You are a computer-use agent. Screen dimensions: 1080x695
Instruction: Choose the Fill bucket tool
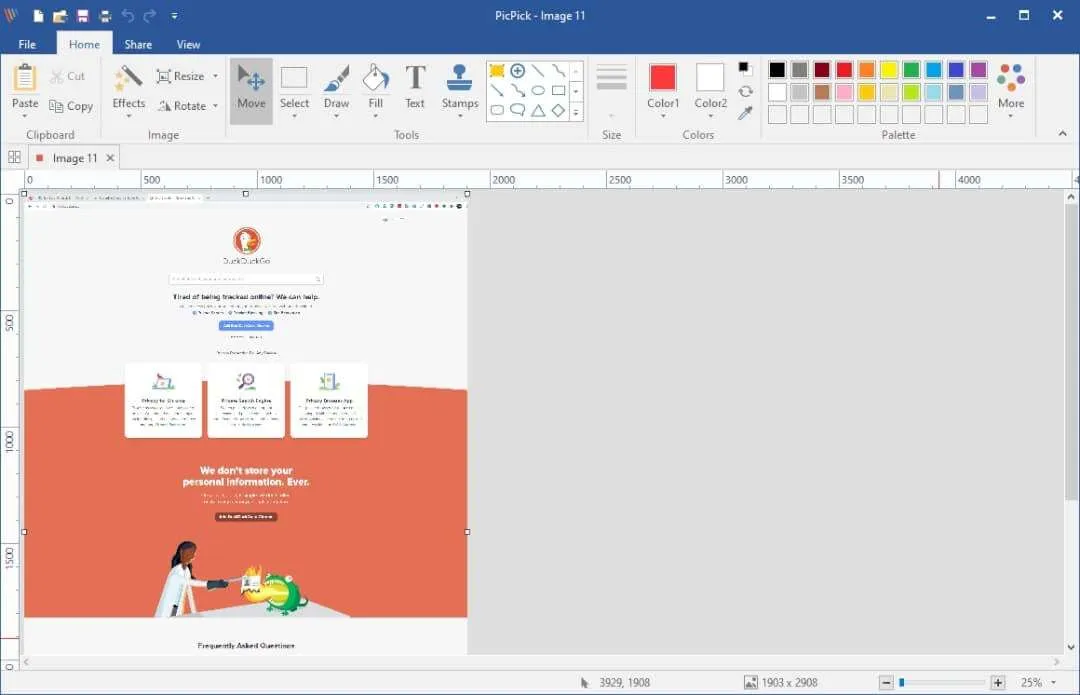(375, 88)
